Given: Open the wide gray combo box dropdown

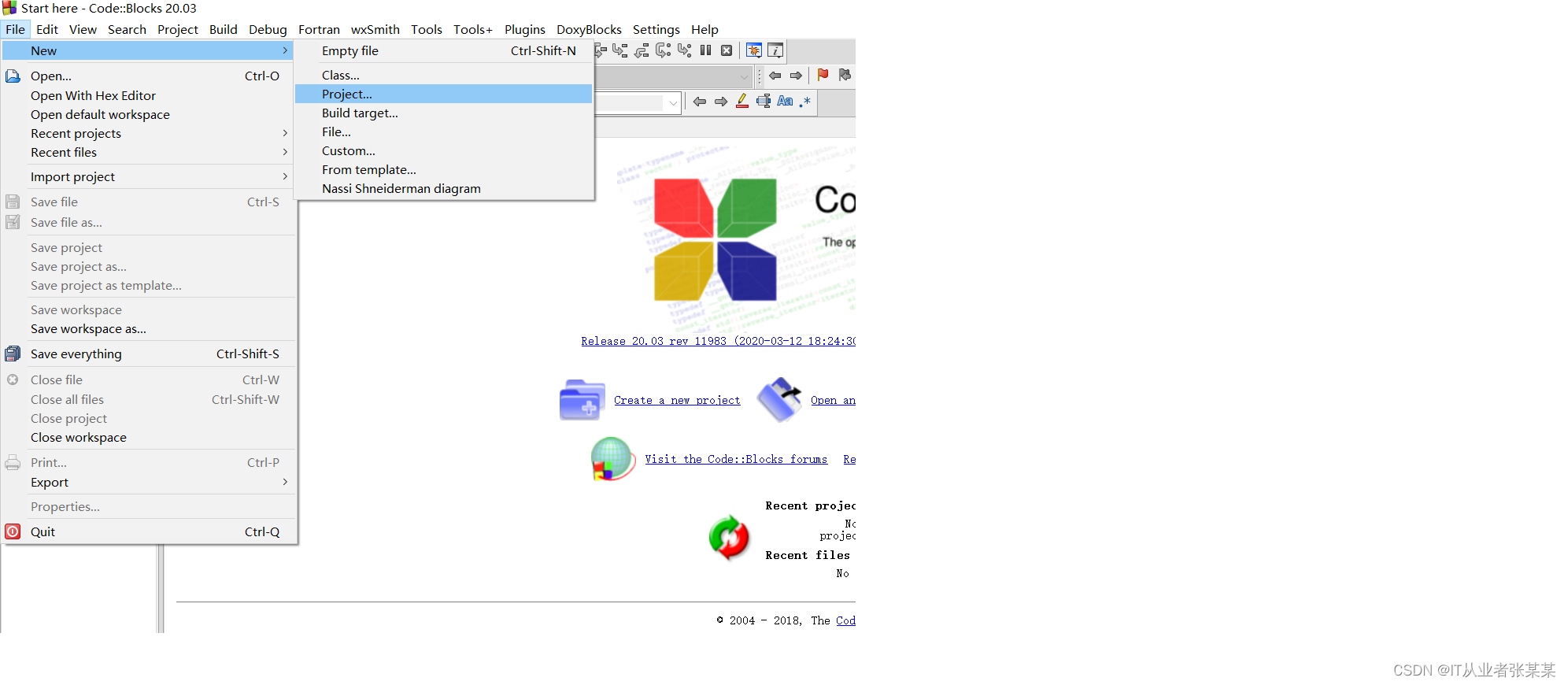Looking at the screenshot, I should click(744, 76).
